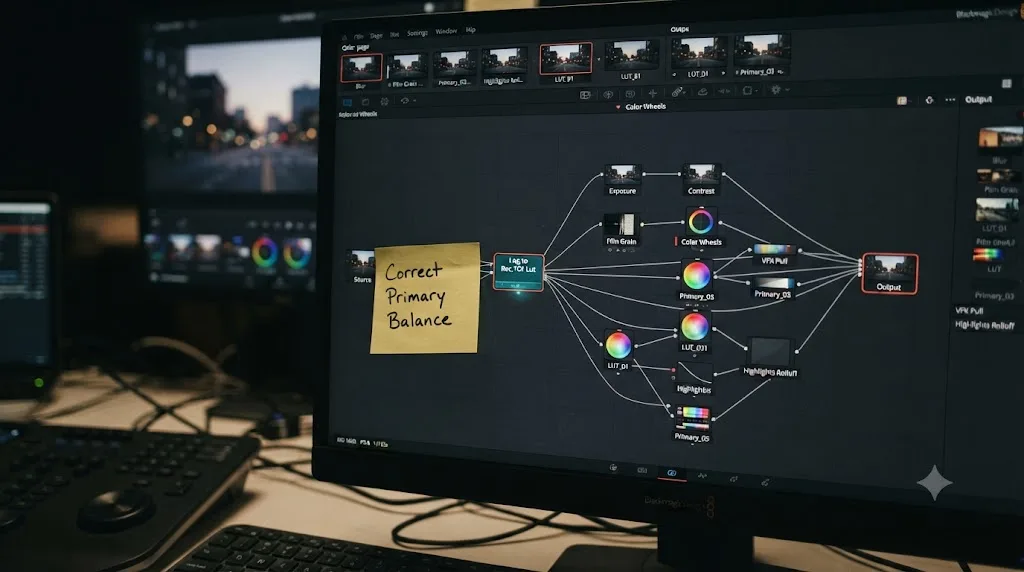Select the Highlights curve node
1024x572 pixels.
pos(694,379)
